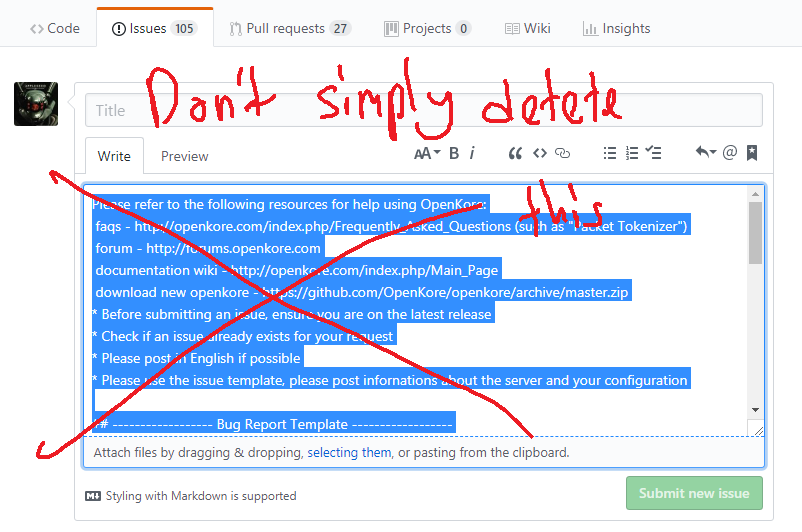This screenshot has width=802, height=532.
Task: Click the 'Bug Report Template' line in the text area
Action: pyautogui.click(x=274, y=424)
